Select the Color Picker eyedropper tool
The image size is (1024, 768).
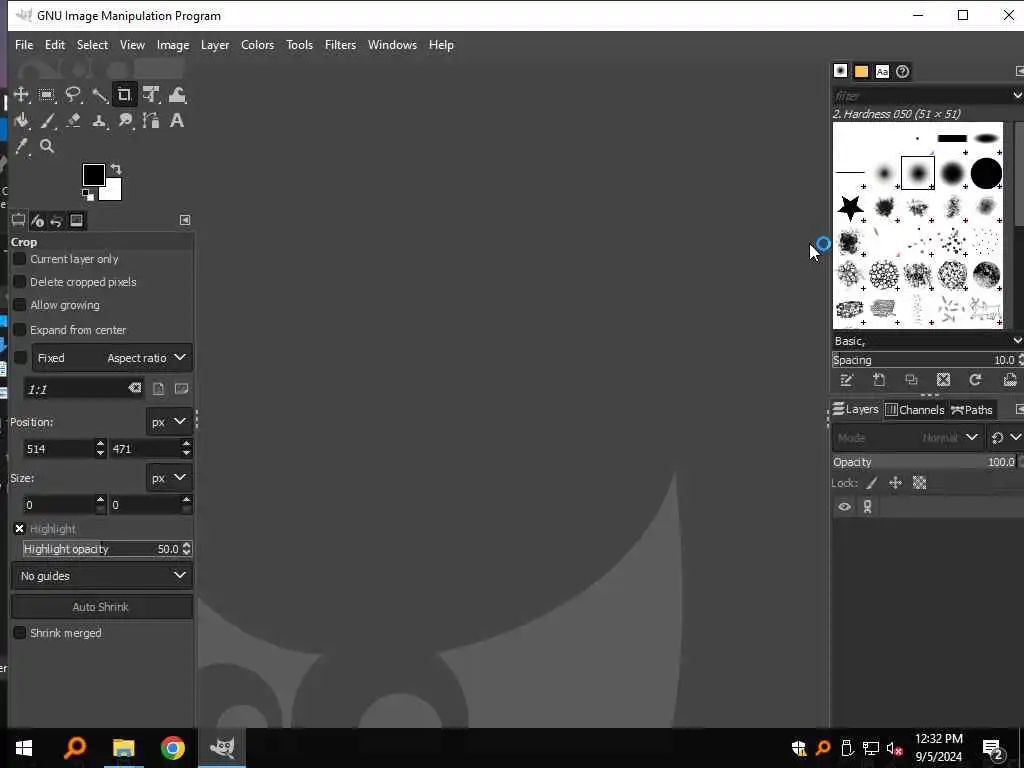21,147
